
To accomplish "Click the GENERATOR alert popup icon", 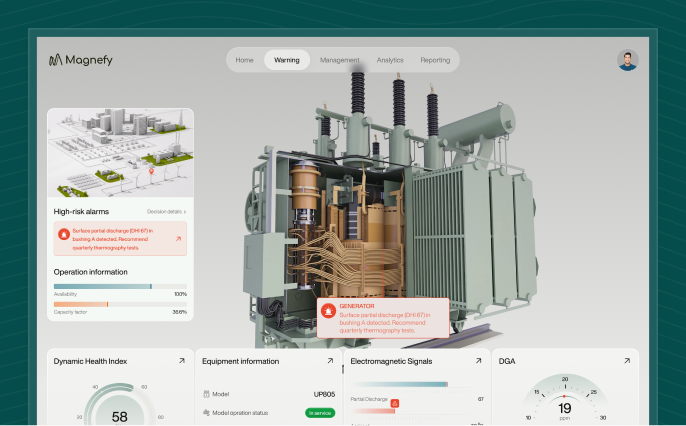I will point(328,311).
